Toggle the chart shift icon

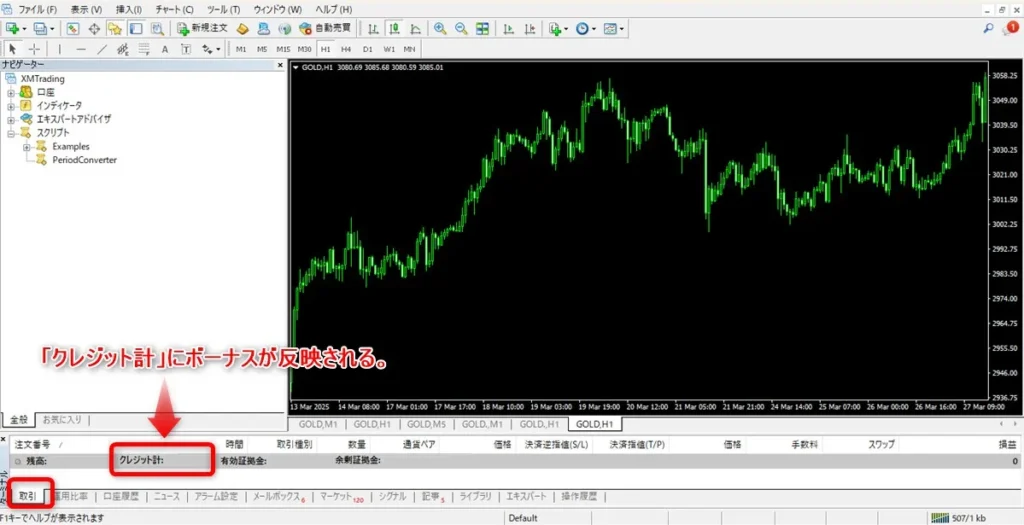pos(529,29)
